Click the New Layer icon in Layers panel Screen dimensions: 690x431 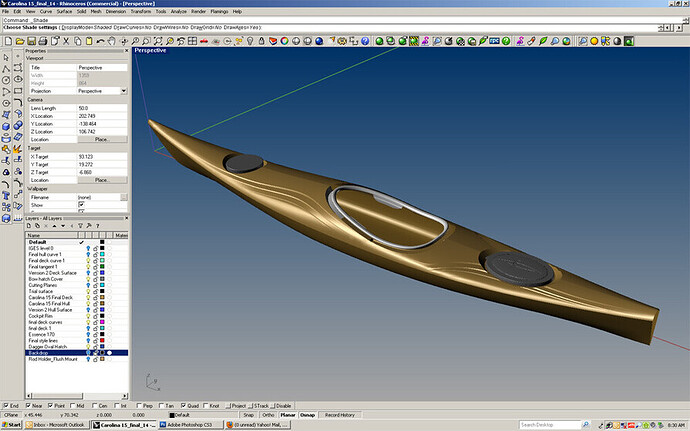(29, 226)
